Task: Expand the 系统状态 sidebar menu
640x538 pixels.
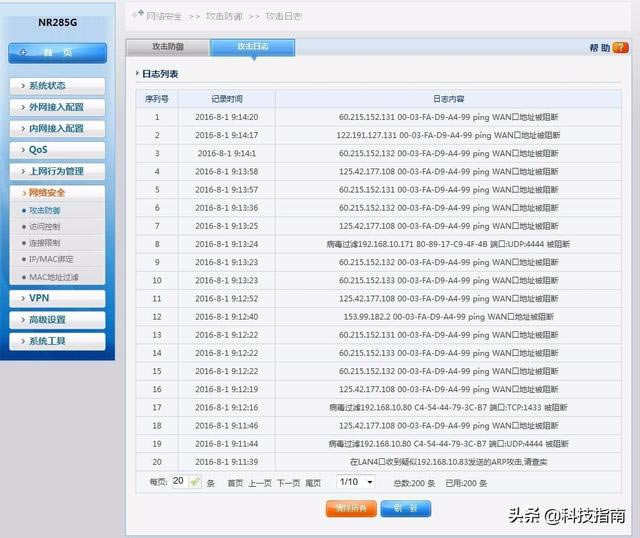Action: [x=57, y=86]
